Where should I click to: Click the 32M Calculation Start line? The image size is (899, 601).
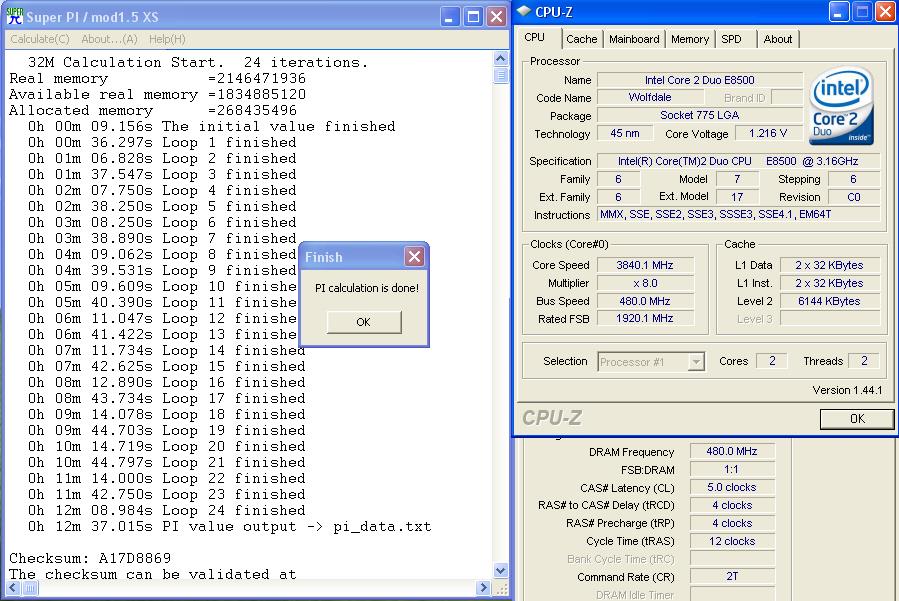click(198, 62)
